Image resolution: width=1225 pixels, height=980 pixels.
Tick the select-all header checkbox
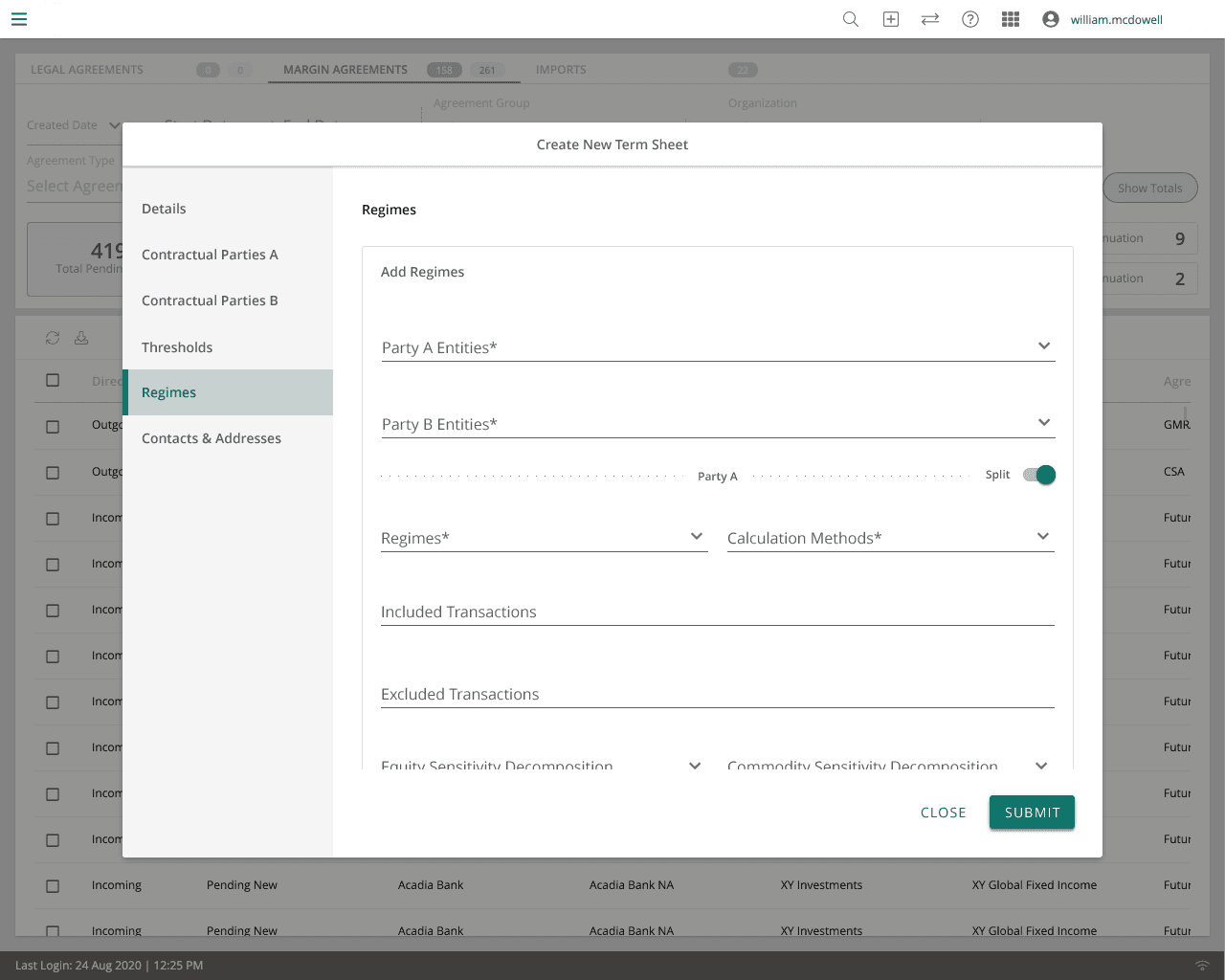[53, 380]
